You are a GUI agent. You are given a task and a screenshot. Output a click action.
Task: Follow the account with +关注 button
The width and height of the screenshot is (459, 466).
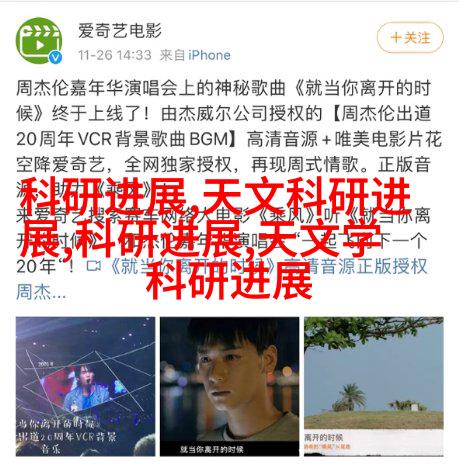[410, 38]
